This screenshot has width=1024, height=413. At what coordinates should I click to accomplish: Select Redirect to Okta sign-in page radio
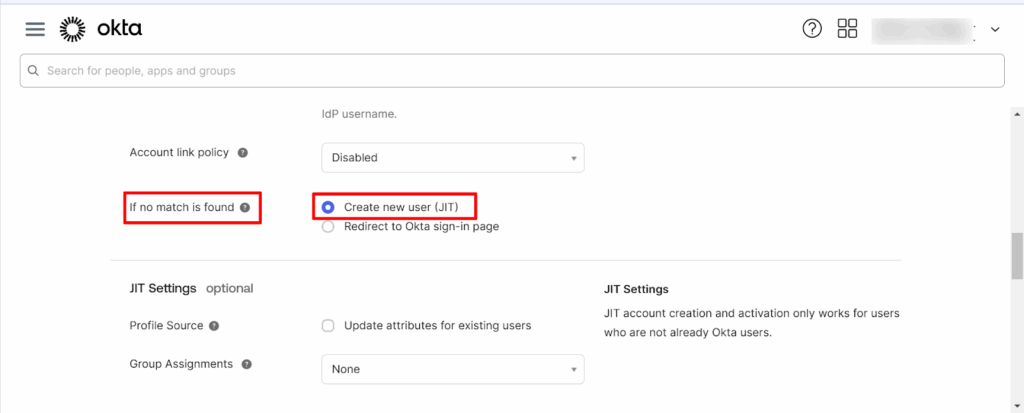coord(328,227)
